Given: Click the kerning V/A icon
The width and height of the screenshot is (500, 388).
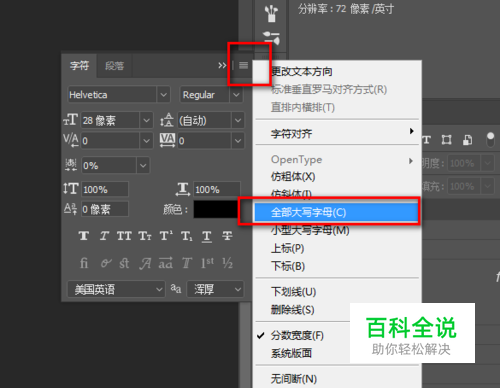Looking at the screenshot, I should (x=71, y=140).
